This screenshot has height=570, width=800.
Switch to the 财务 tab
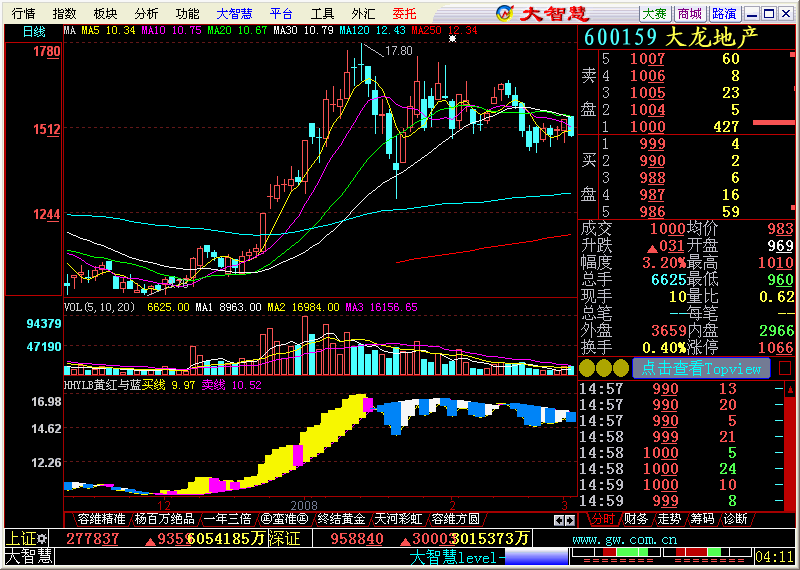pyautogui.click(x=636, y=519)
